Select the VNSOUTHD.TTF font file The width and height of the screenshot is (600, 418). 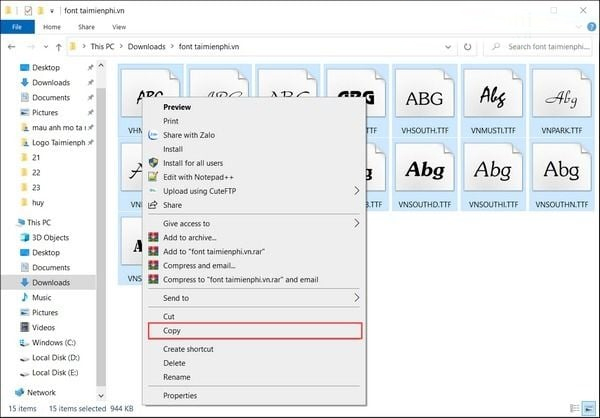click(425, 175)
